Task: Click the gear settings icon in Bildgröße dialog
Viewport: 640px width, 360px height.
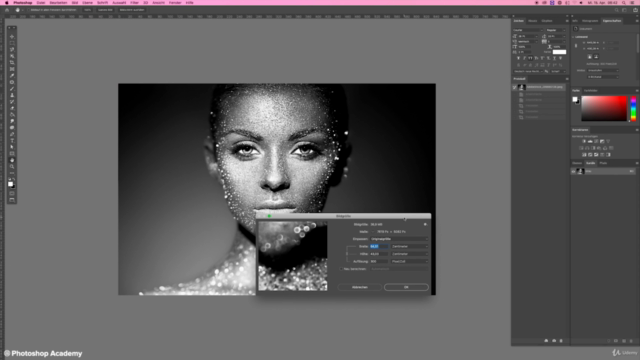Action: [x=425, y=224]
